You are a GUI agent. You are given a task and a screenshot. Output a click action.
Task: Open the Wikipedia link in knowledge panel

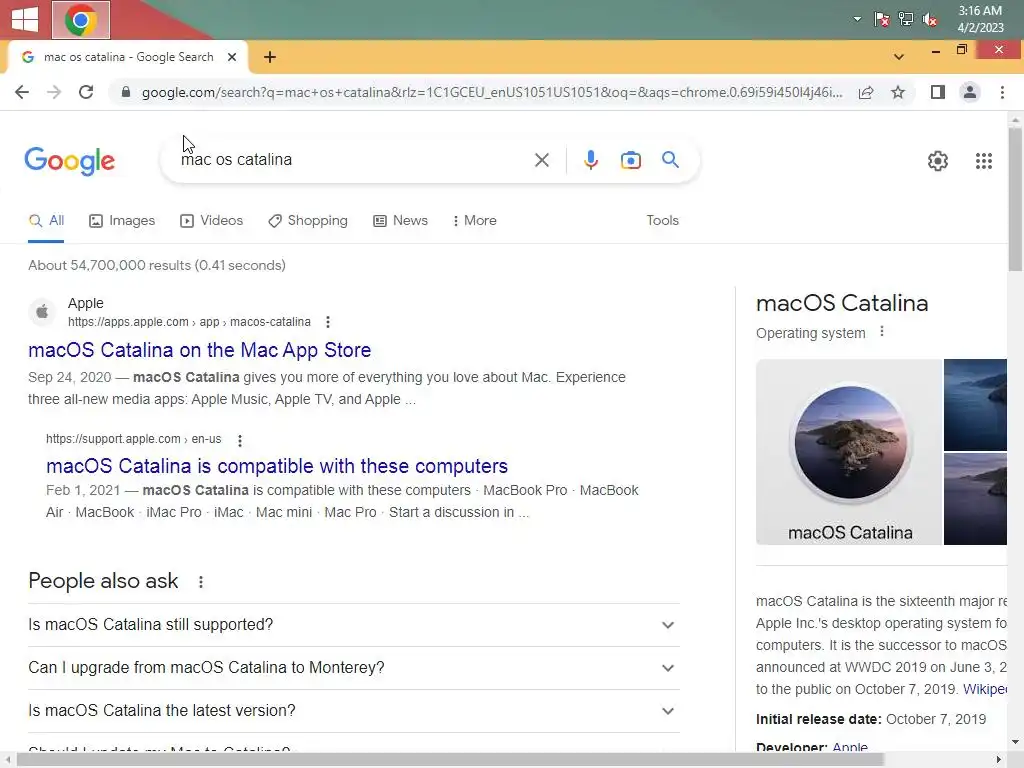(x=985, y=690)
